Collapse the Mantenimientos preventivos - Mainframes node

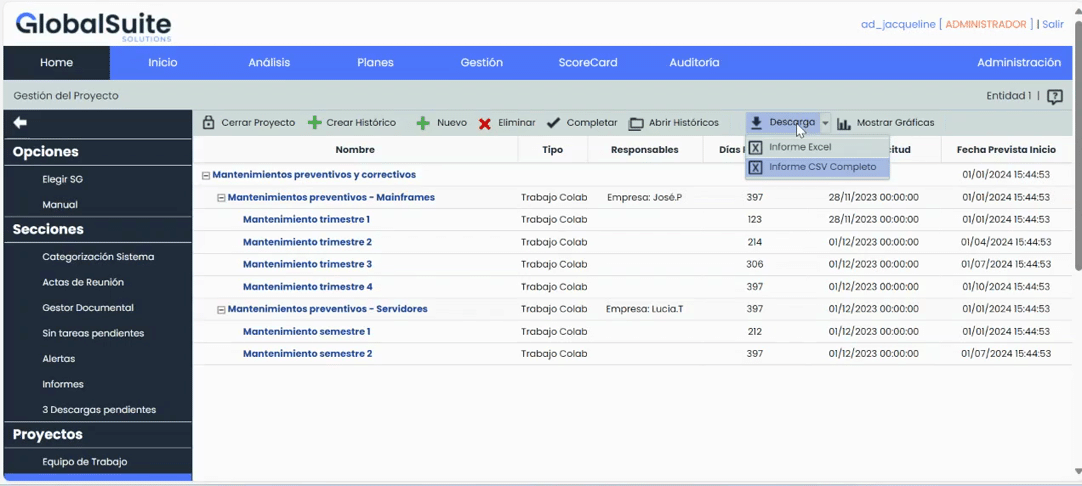click(221, 198)
